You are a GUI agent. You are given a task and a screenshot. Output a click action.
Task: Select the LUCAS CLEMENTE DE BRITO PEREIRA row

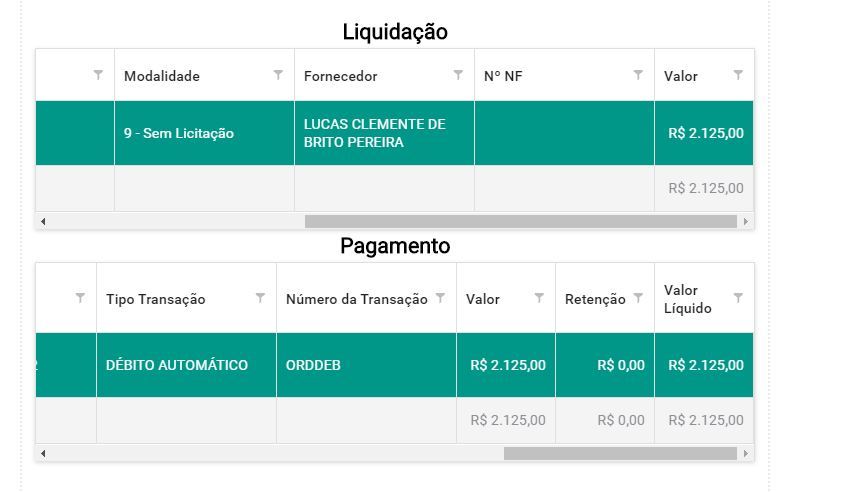coord(395,133)
